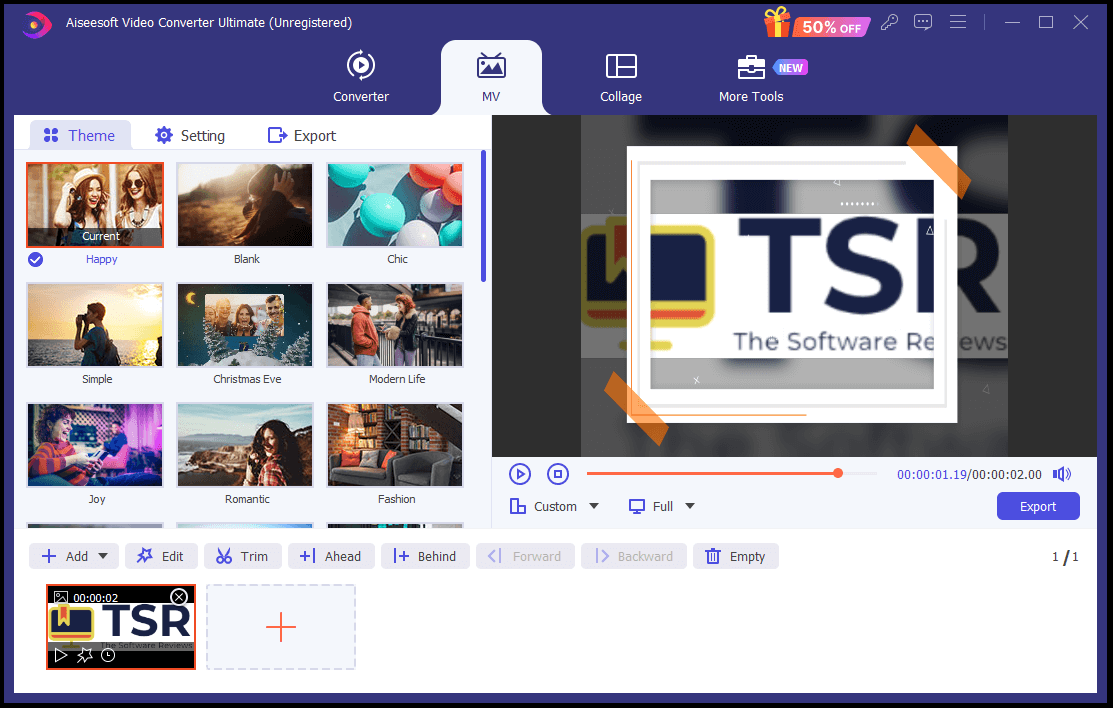Click the Empty trash button
This screenshot has width=1113, height=708.
[735, 556]
